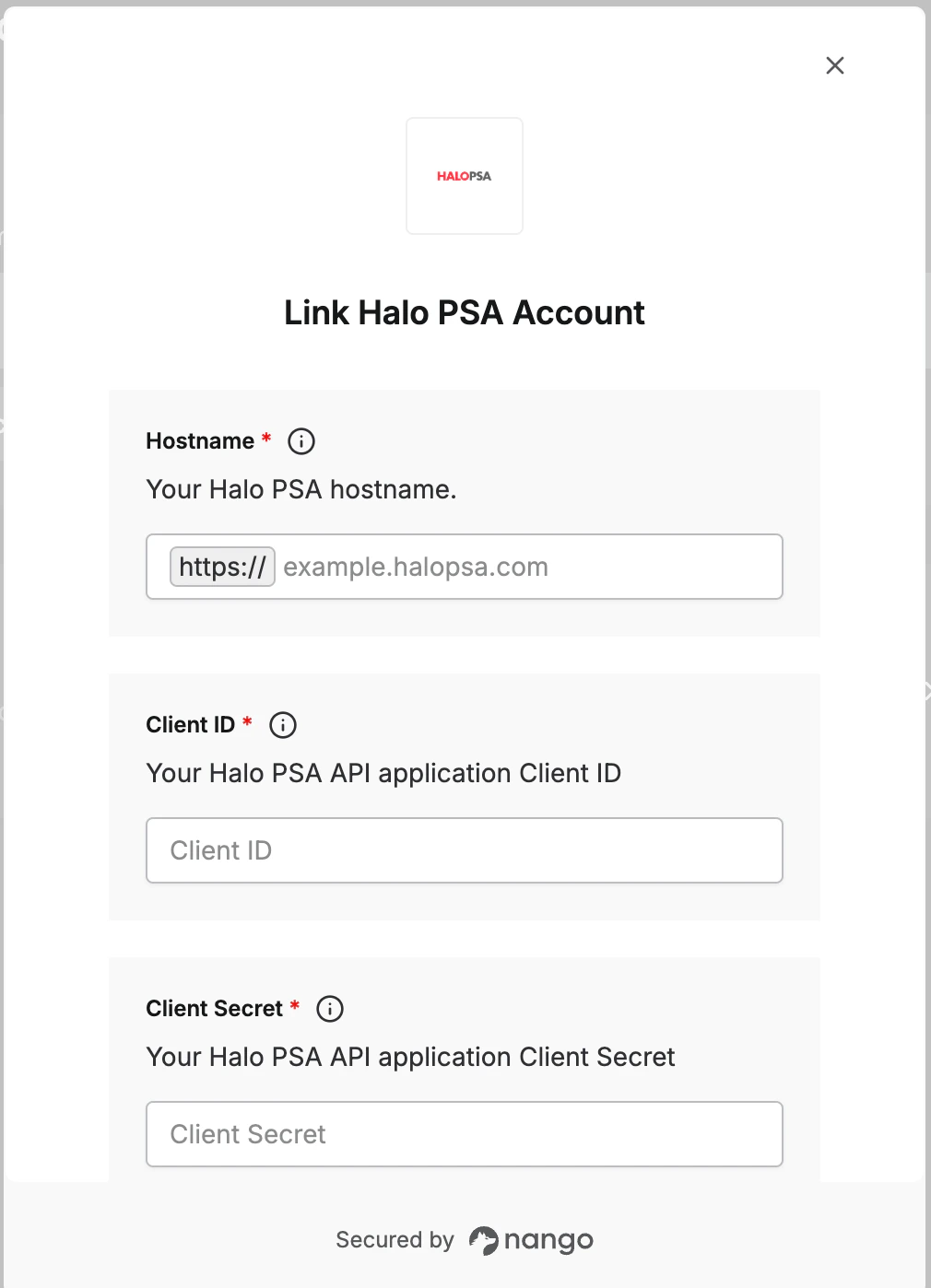Click the nango logo in footer

(x=531, y=1240)
